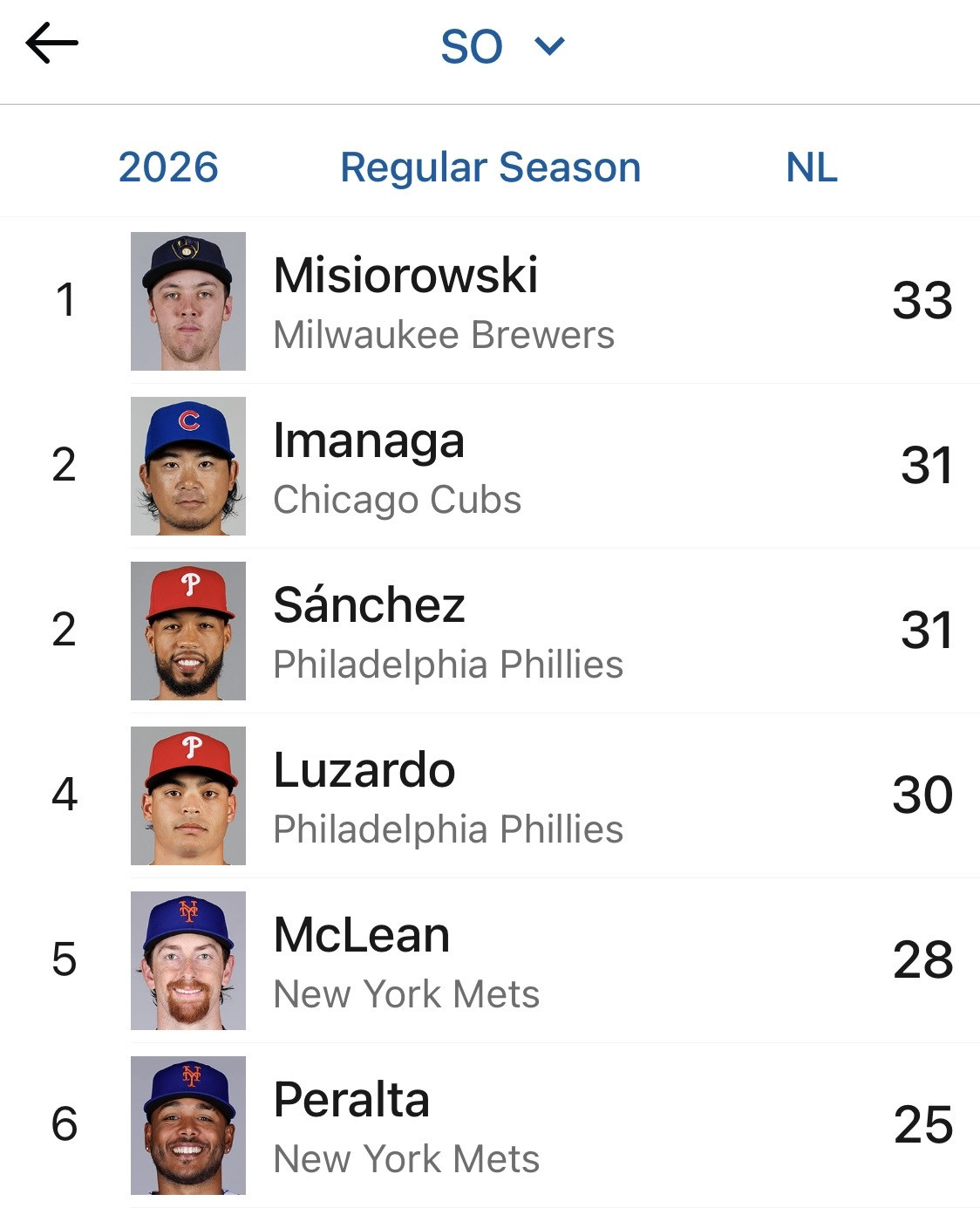Screen dimensions: 980x1208
Task: Open McLean's profile by name
Action: coord(362,934)
